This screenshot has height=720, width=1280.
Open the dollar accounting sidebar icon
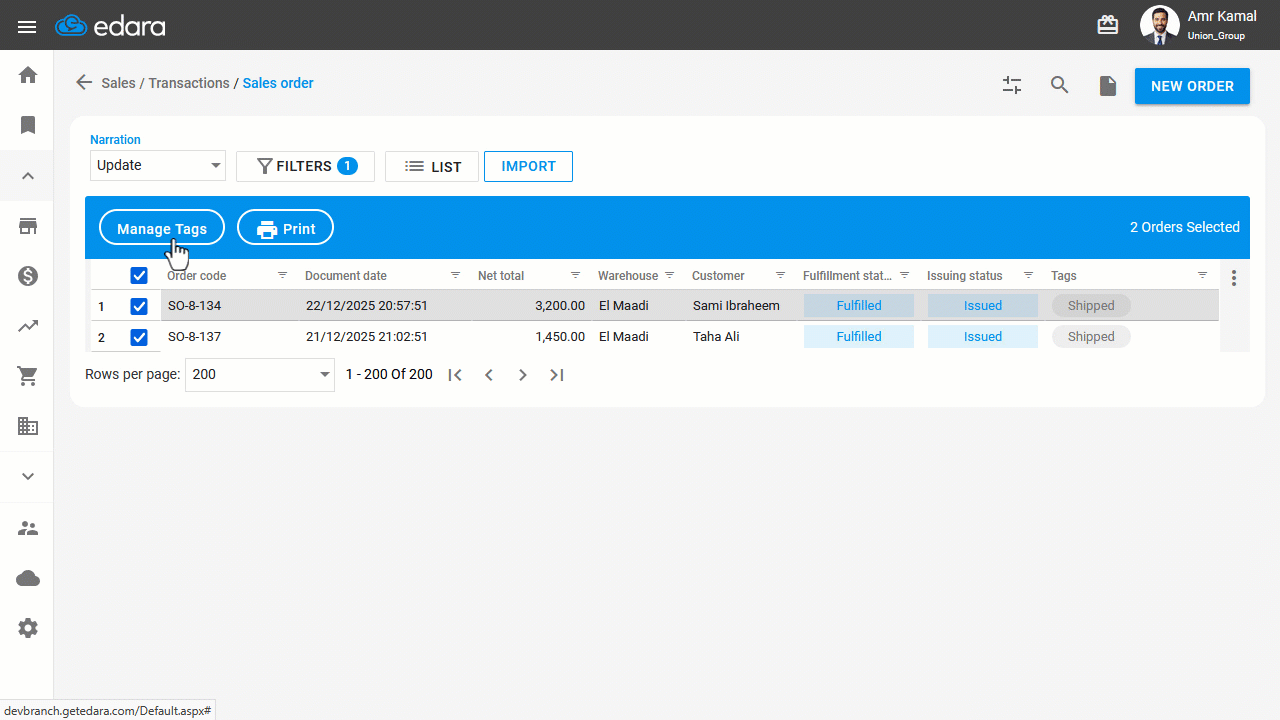point(28,276)
